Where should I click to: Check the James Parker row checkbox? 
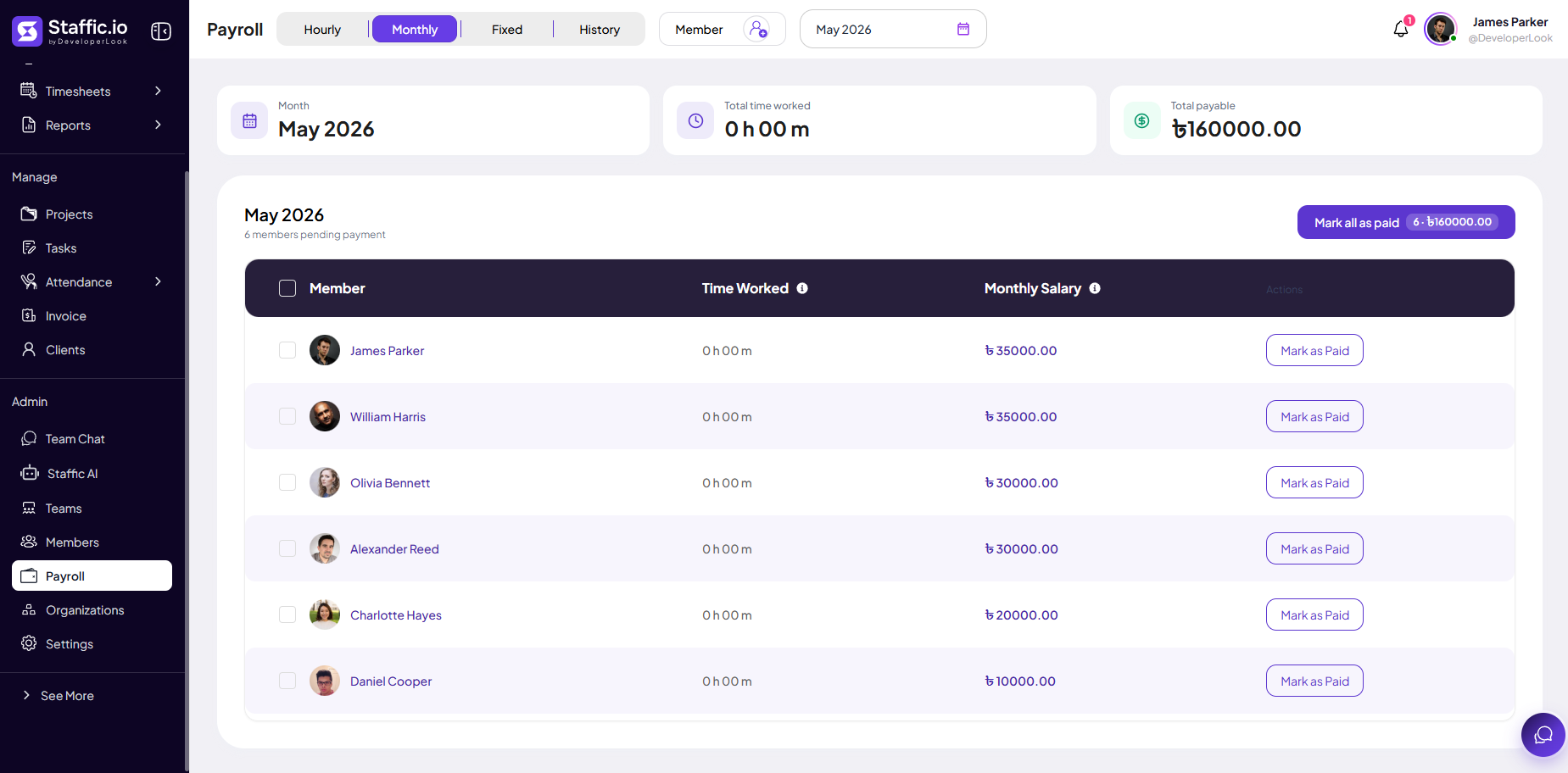click(x=287, y=350)
